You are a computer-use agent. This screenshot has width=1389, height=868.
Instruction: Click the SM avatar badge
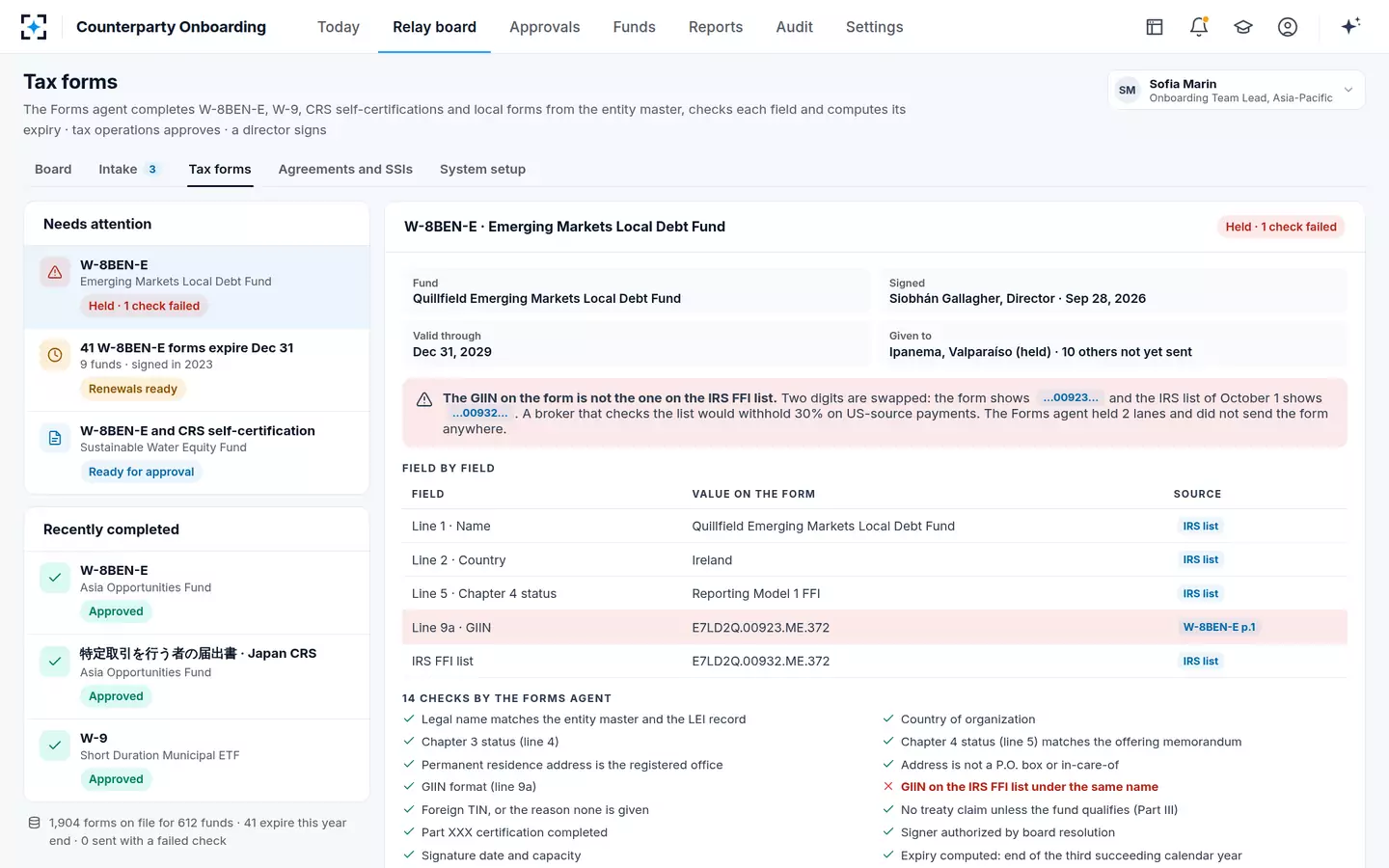(1127, 90)
